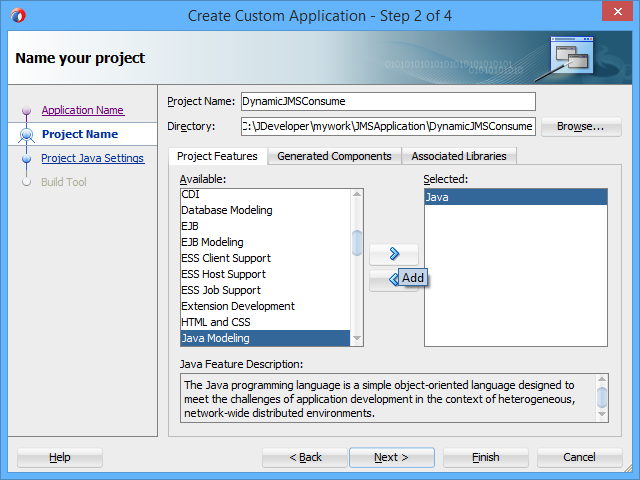The height and width of the screenshot is (480, 640).
Task: Select EJB Modeling in Available list
Action: pos(265,242)
